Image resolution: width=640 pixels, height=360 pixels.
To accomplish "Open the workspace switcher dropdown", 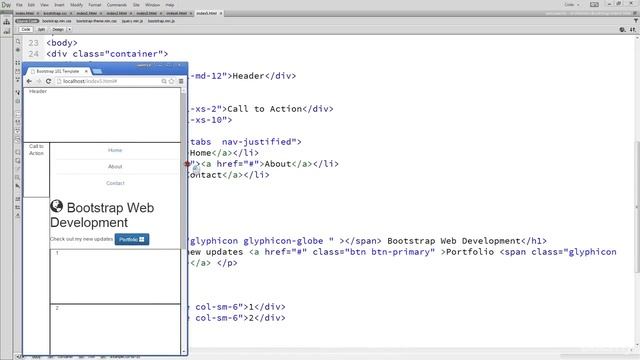I will [571, 5].
